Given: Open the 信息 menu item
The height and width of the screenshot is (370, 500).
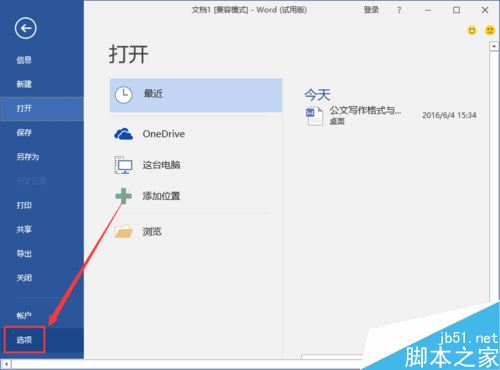Looking at the screenshot, I should tap(24, 60).
